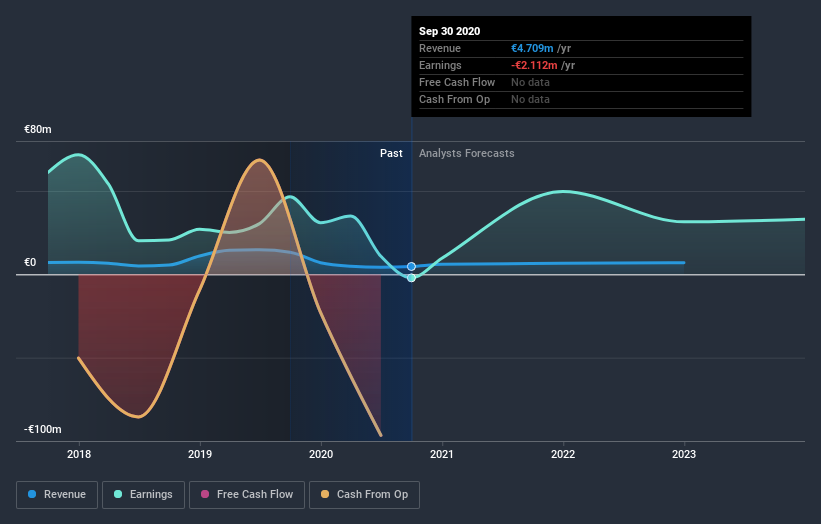The image size is (821, 524).
Task: Click the orange Cash From Op dot
Action: (325, 494)
